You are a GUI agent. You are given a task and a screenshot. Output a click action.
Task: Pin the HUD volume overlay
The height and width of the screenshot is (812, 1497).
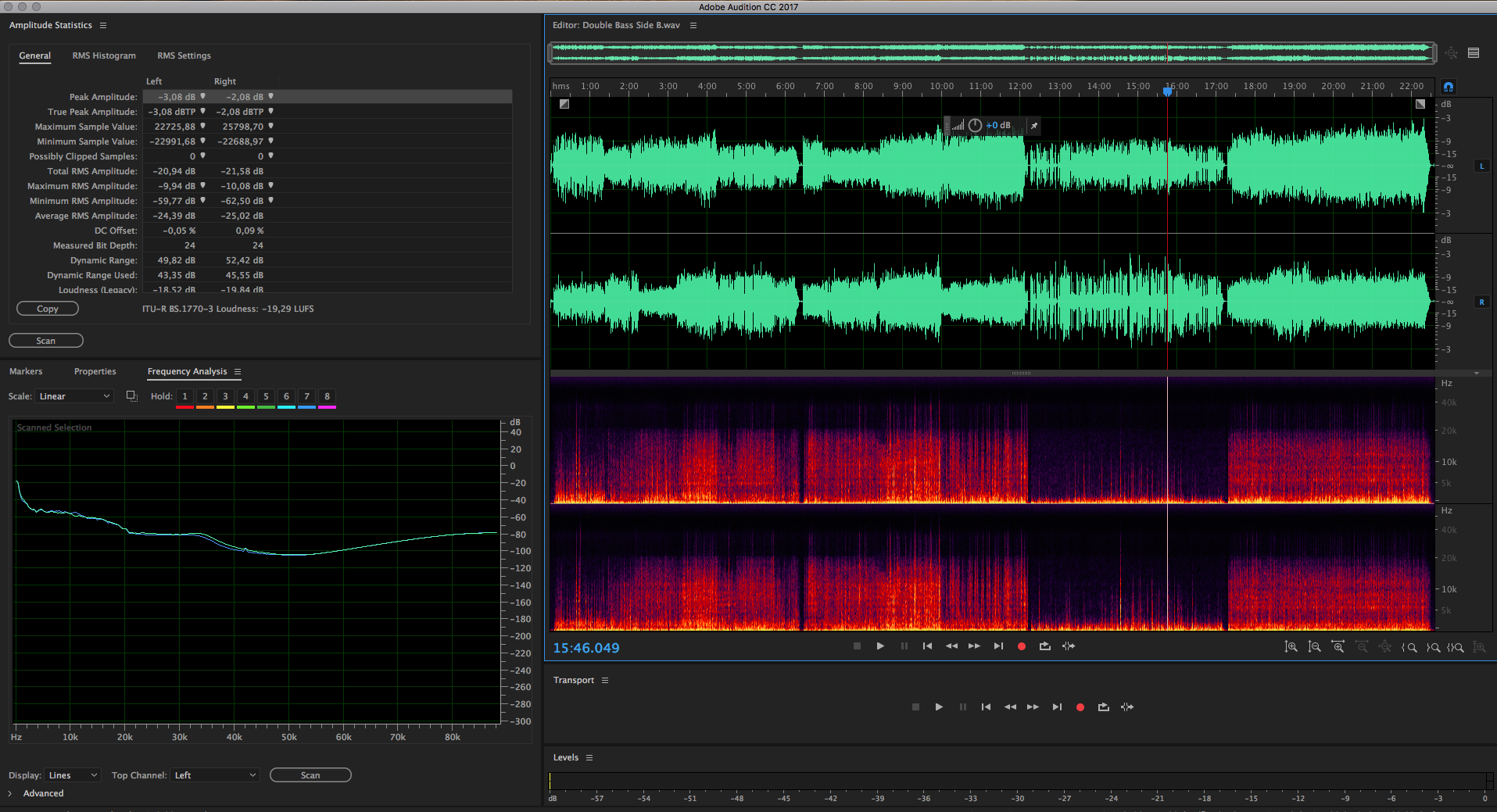click(x=1033, y=126)
